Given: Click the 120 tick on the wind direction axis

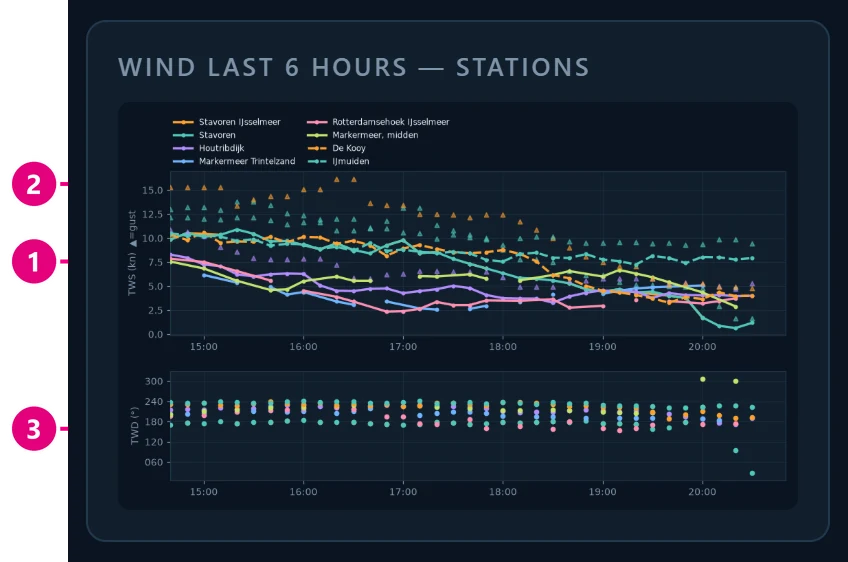Looking at the screenshot, I should coord(154,442).
